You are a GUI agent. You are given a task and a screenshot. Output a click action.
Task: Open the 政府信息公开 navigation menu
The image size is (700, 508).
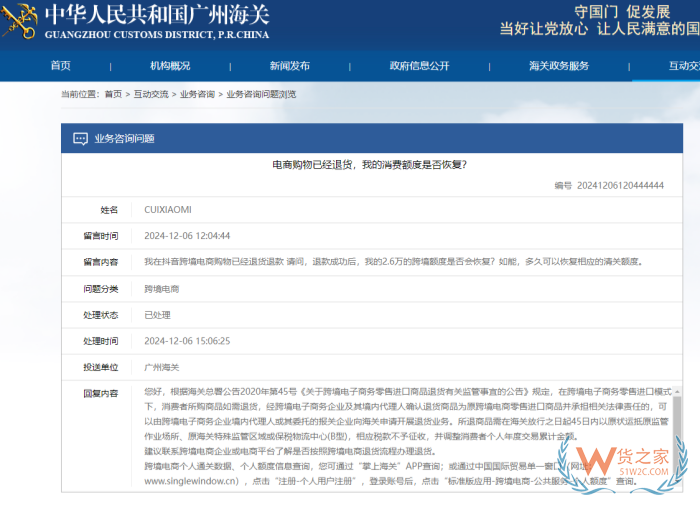tap(419, 66)
